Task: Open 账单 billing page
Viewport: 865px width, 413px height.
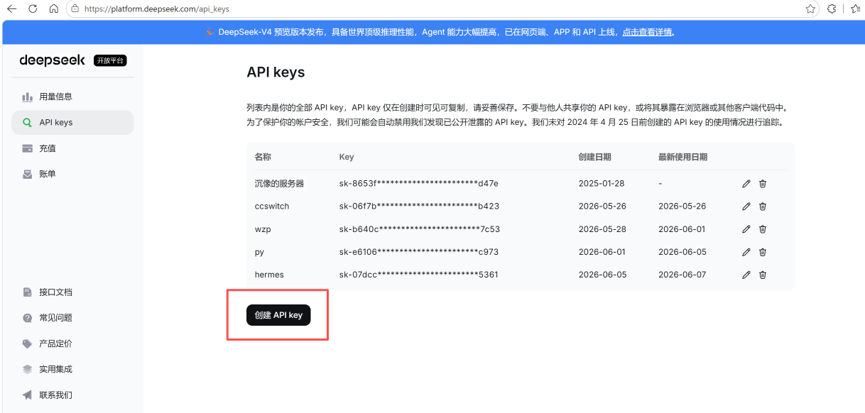Action: (73, 174)
